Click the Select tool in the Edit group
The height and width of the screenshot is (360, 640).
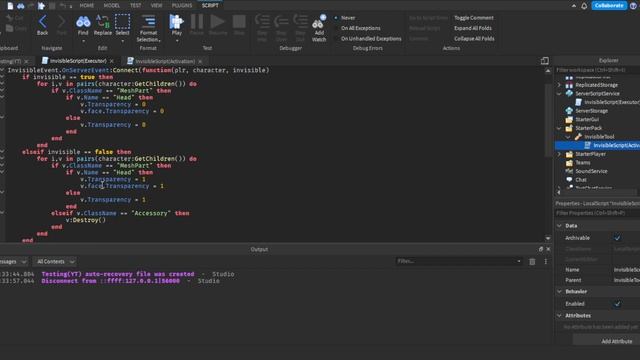(x=122, y=24)
